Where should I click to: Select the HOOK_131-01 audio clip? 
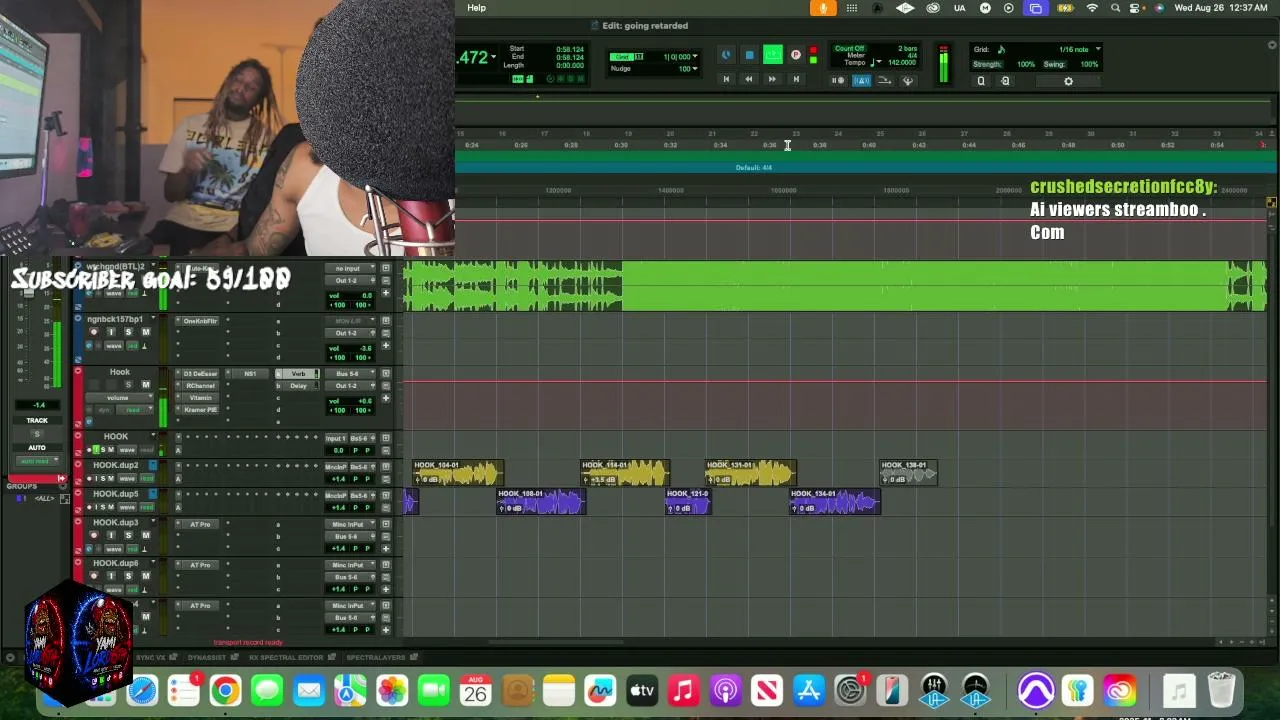[751, 473]
